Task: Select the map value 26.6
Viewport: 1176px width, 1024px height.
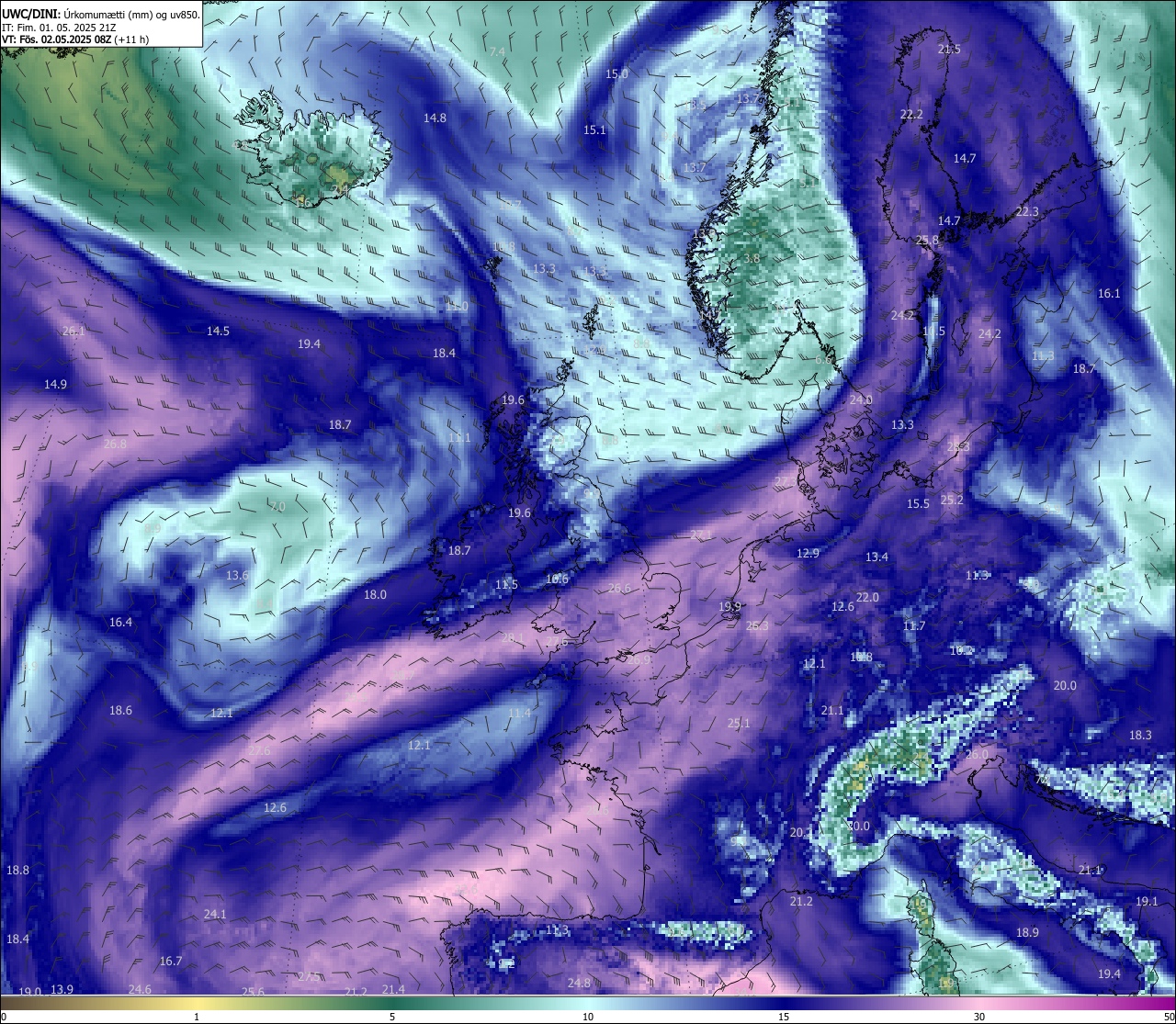Action: point(619,589)
